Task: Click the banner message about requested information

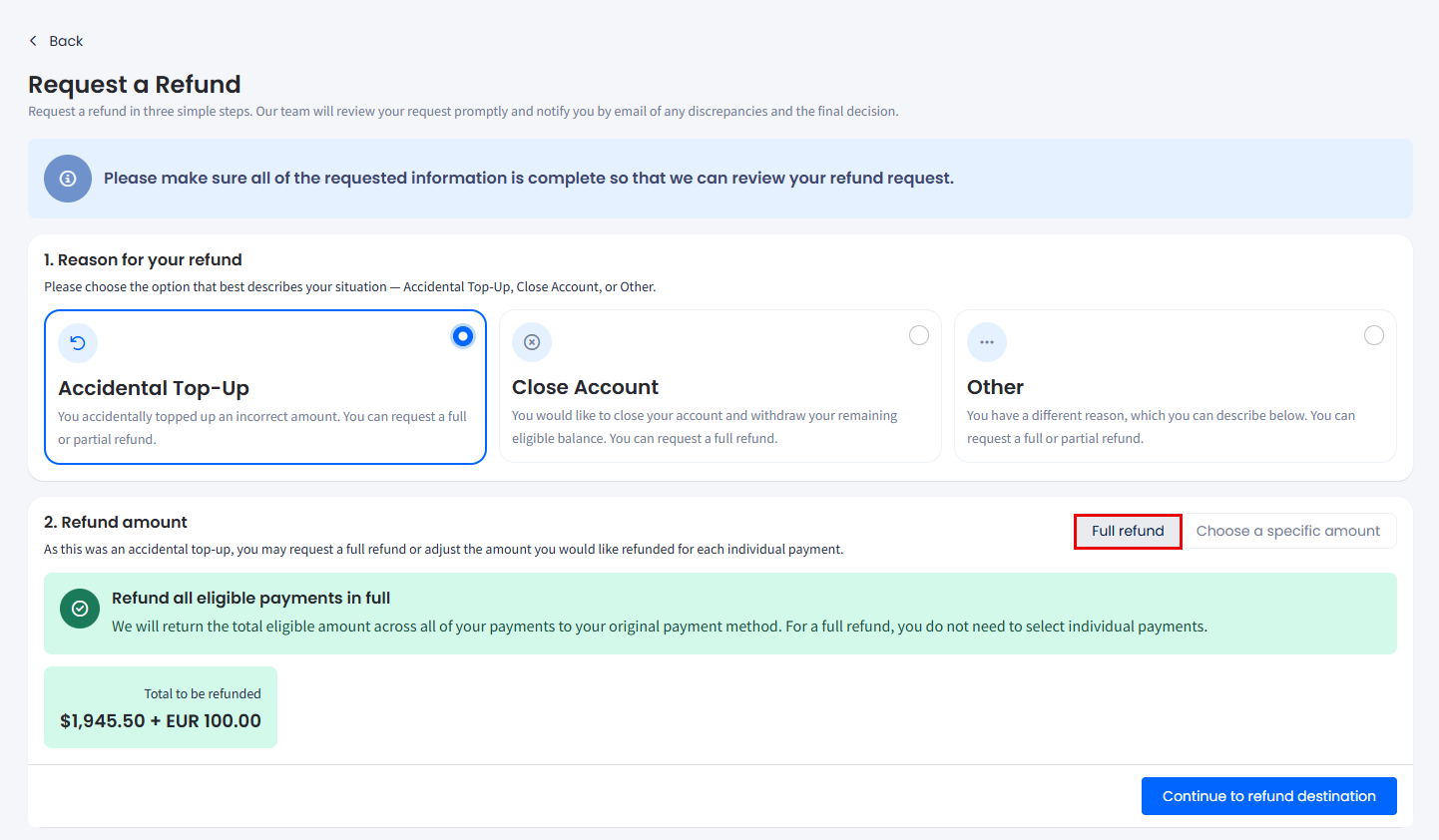Action: [x=529, y=179]
